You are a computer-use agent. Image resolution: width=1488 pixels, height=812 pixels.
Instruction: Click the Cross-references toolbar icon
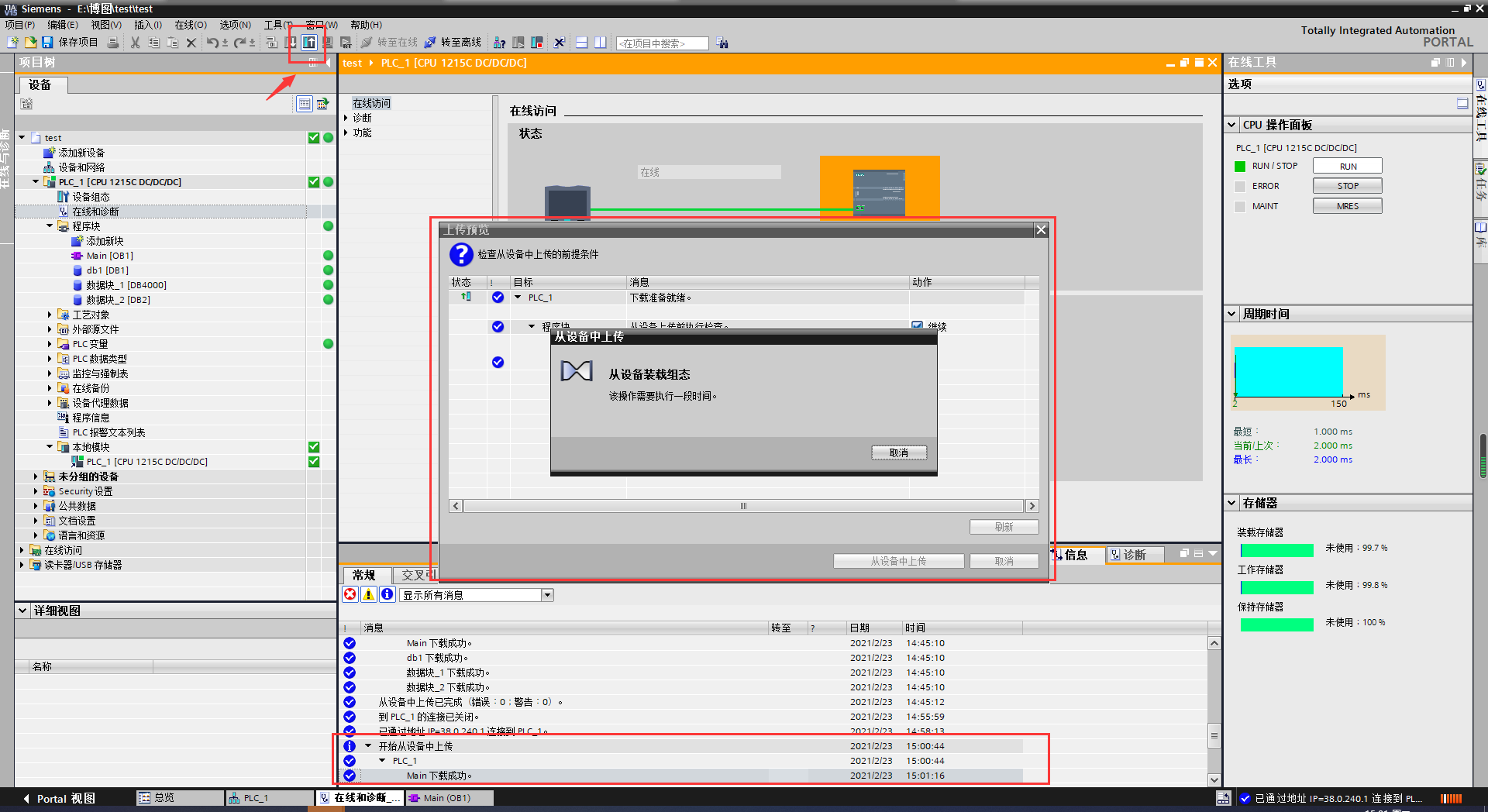tap(560, 43)
